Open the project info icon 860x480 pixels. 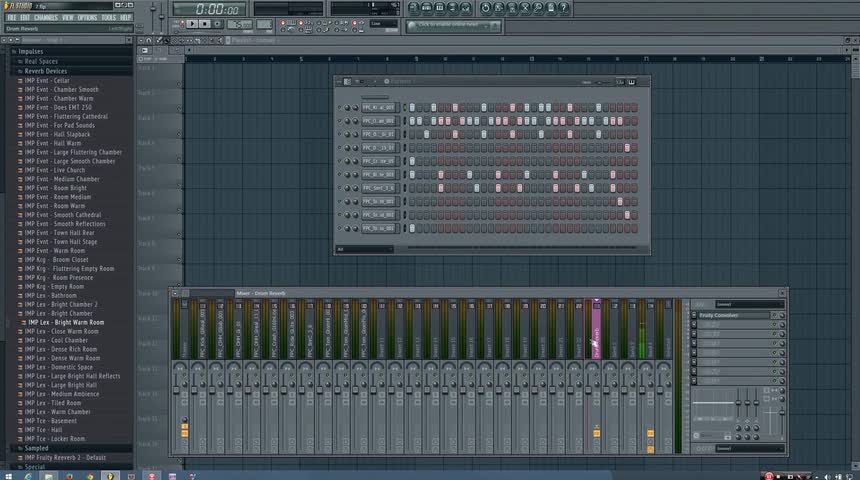(x=551, y=8)
